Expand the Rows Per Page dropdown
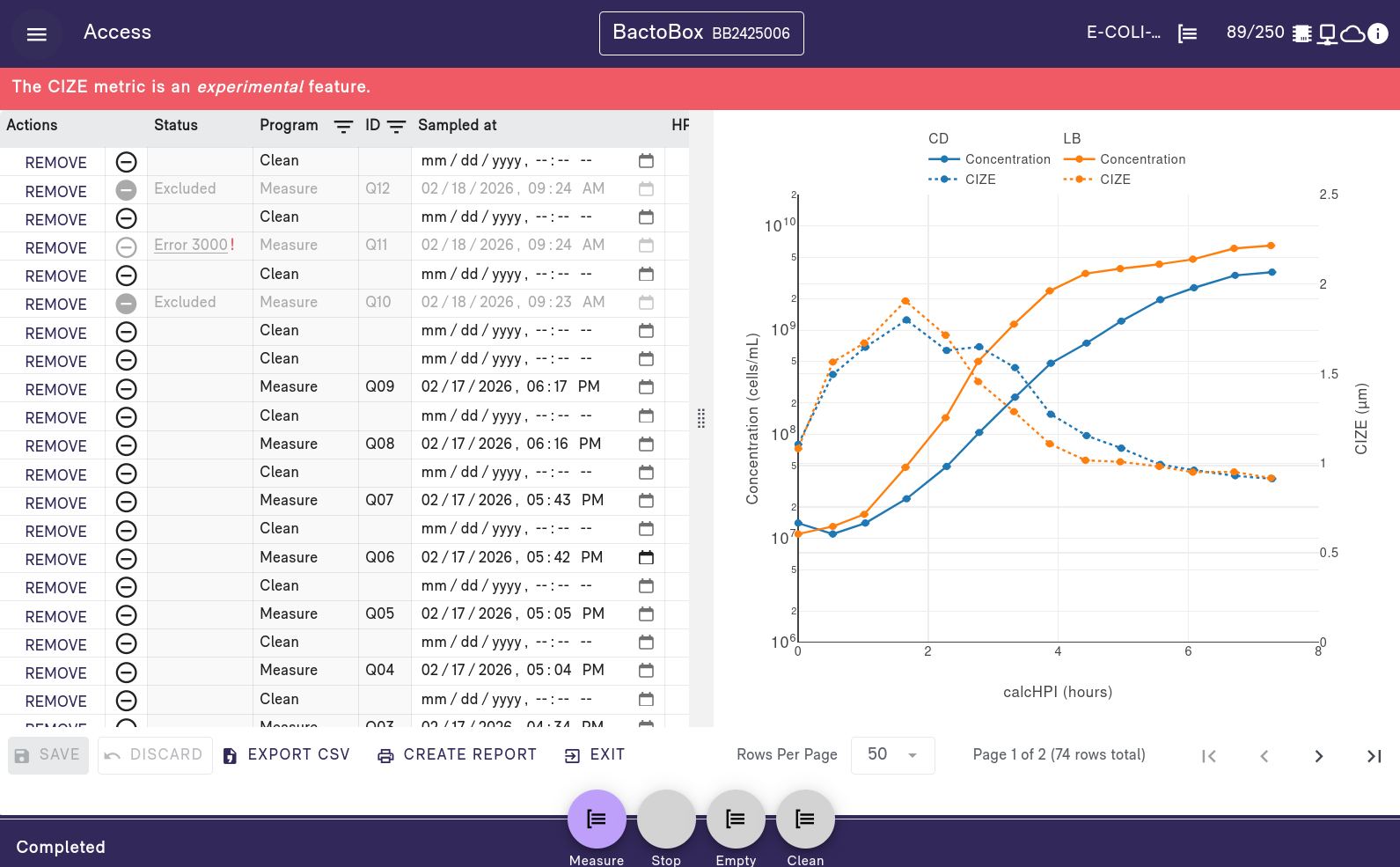This screenshot has width=1400, height=867. (892, 755)
